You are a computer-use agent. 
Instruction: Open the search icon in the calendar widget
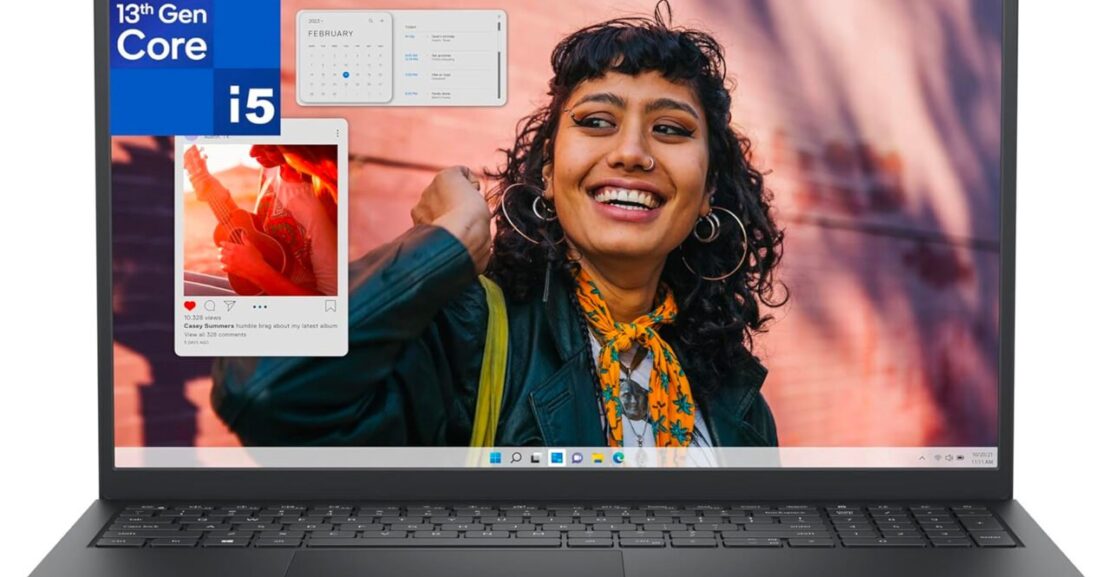click(x=370, y=20)
